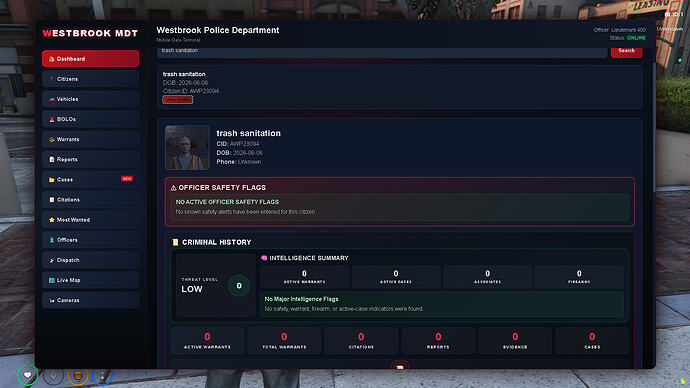Click the ONLINE status indicator

[636, 38]
